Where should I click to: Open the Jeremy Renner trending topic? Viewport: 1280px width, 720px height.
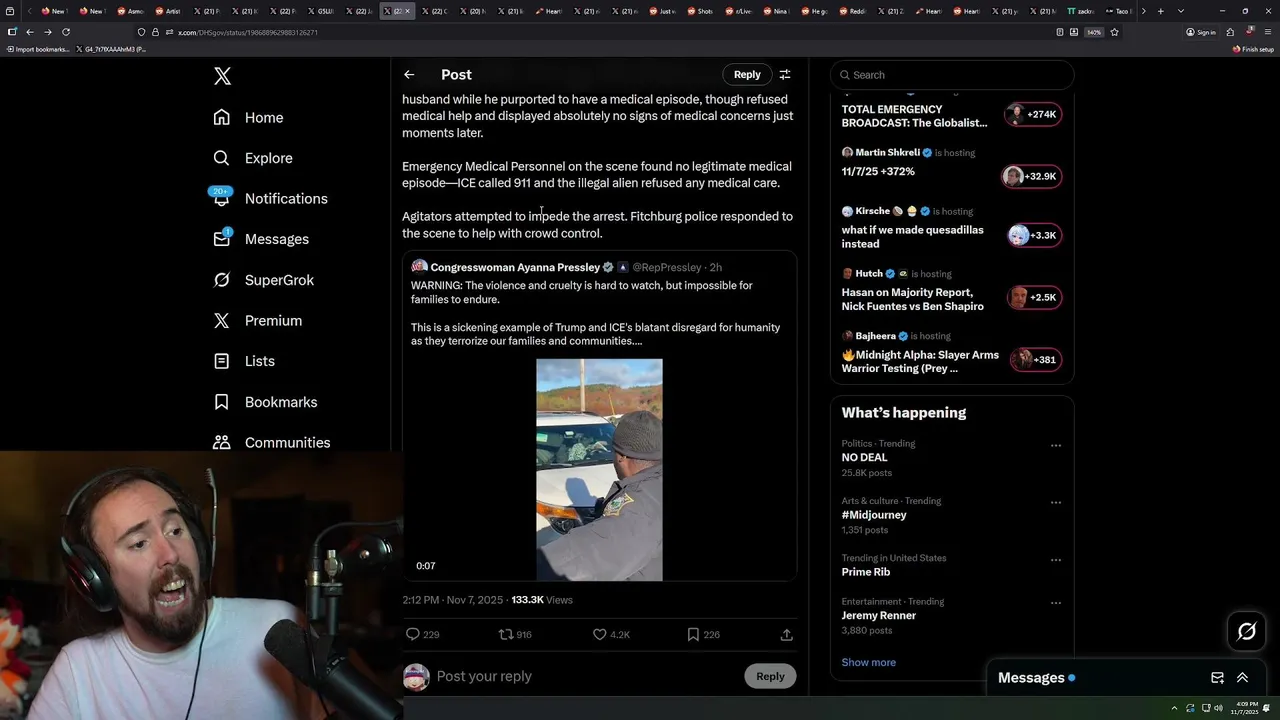pyautogui.click(x=878, y=615)
